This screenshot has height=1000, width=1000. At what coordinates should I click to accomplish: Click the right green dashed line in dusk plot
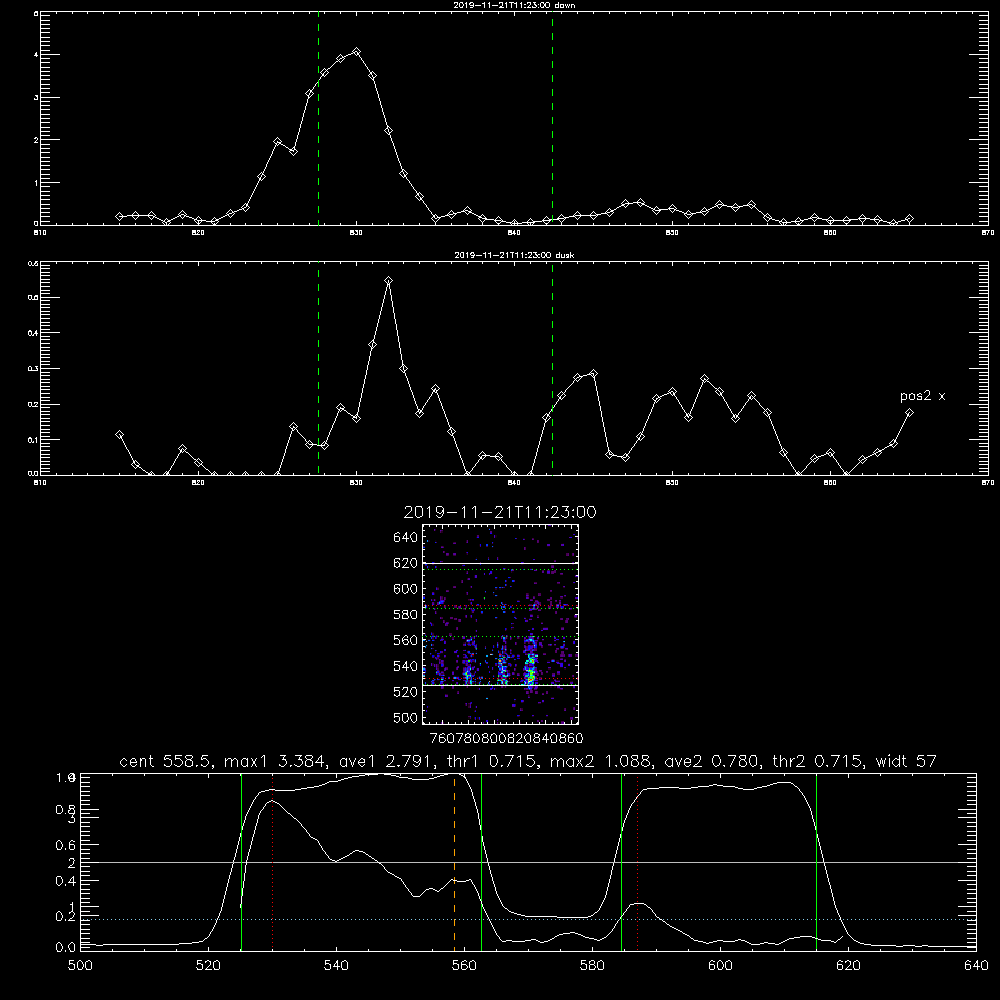552,369
